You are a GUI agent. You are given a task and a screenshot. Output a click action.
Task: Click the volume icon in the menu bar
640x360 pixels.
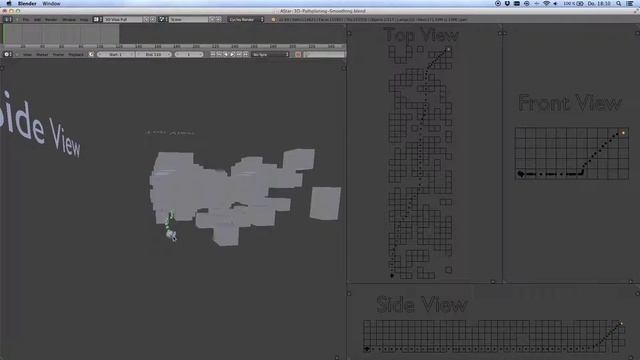[556, 3]
